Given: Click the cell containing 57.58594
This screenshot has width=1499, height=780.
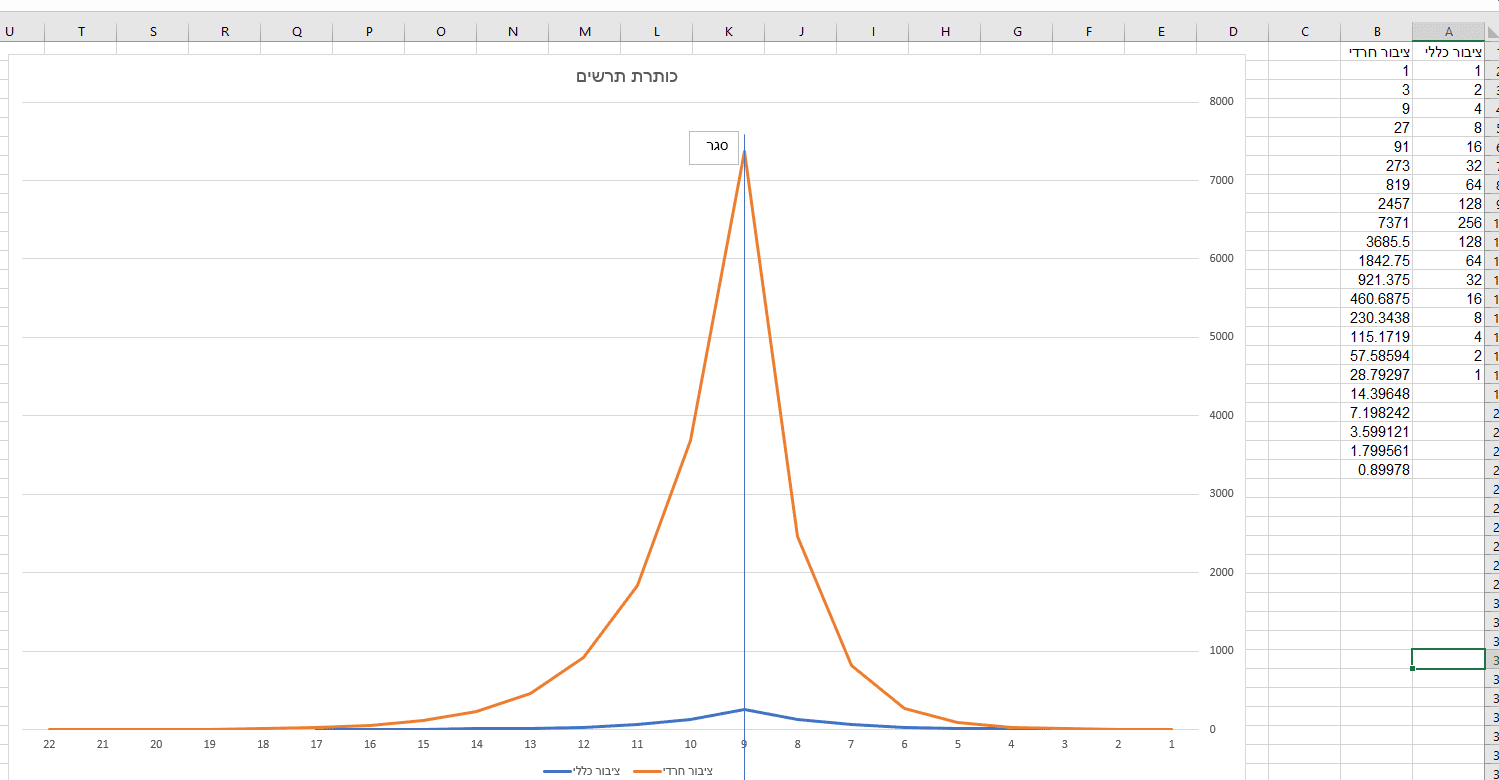Looking at the screenshot, I should (x=1377, y=356).
